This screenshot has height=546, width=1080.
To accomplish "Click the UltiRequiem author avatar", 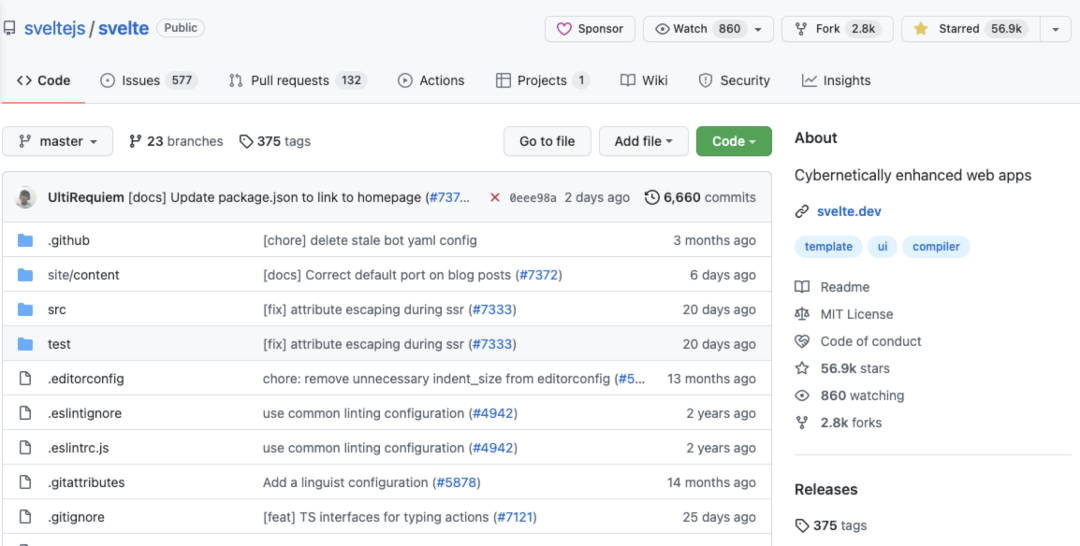I will 26,198.
